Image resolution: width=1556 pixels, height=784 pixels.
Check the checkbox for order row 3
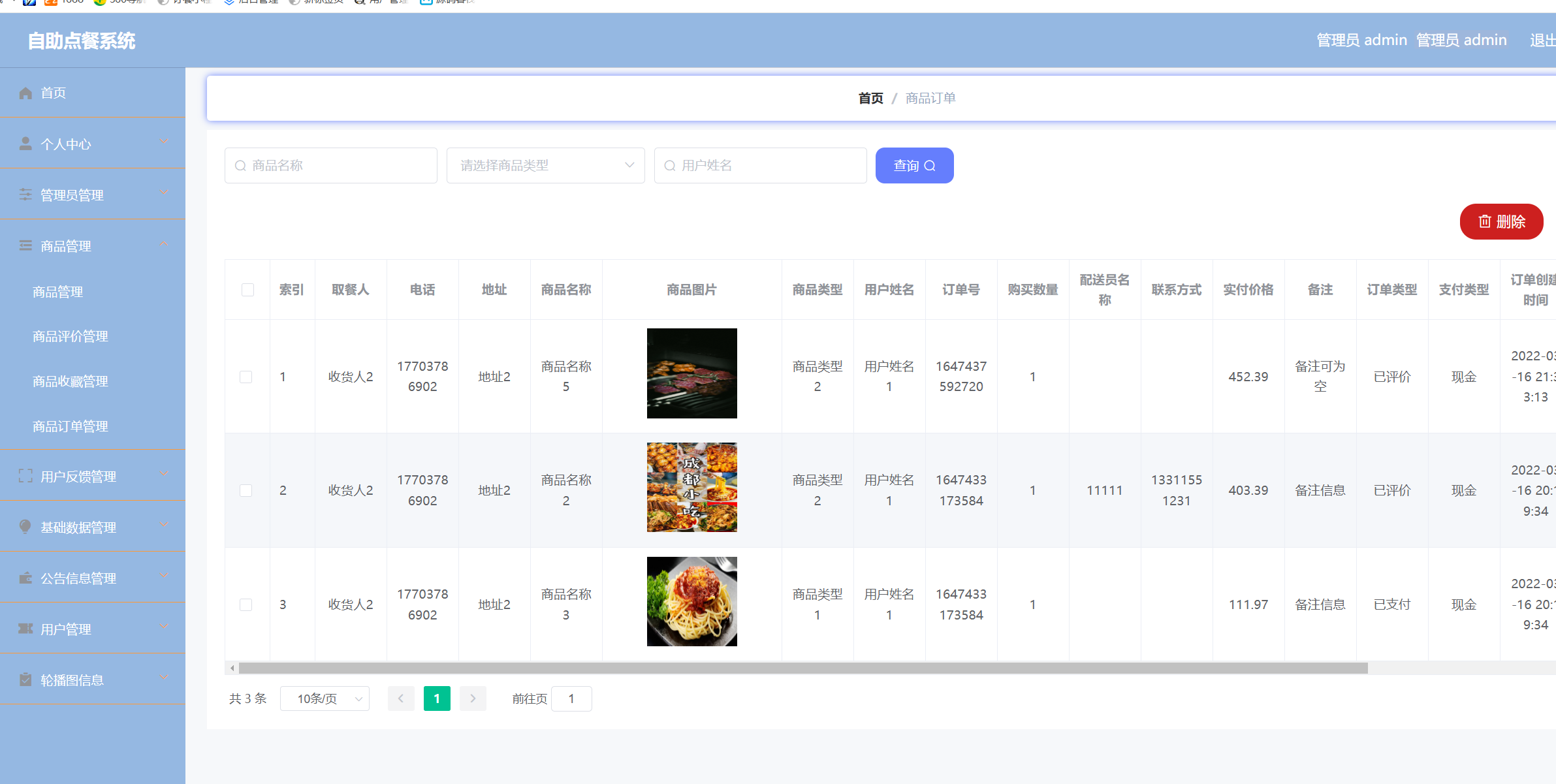pyautogui.click(x=246, y=604)
